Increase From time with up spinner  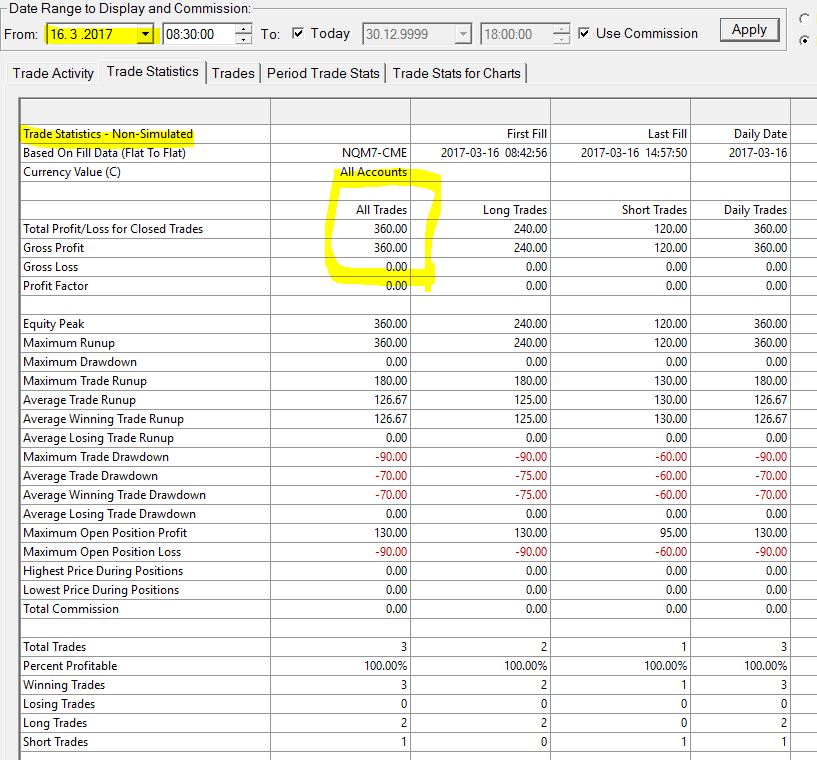(x=243, y=29)
